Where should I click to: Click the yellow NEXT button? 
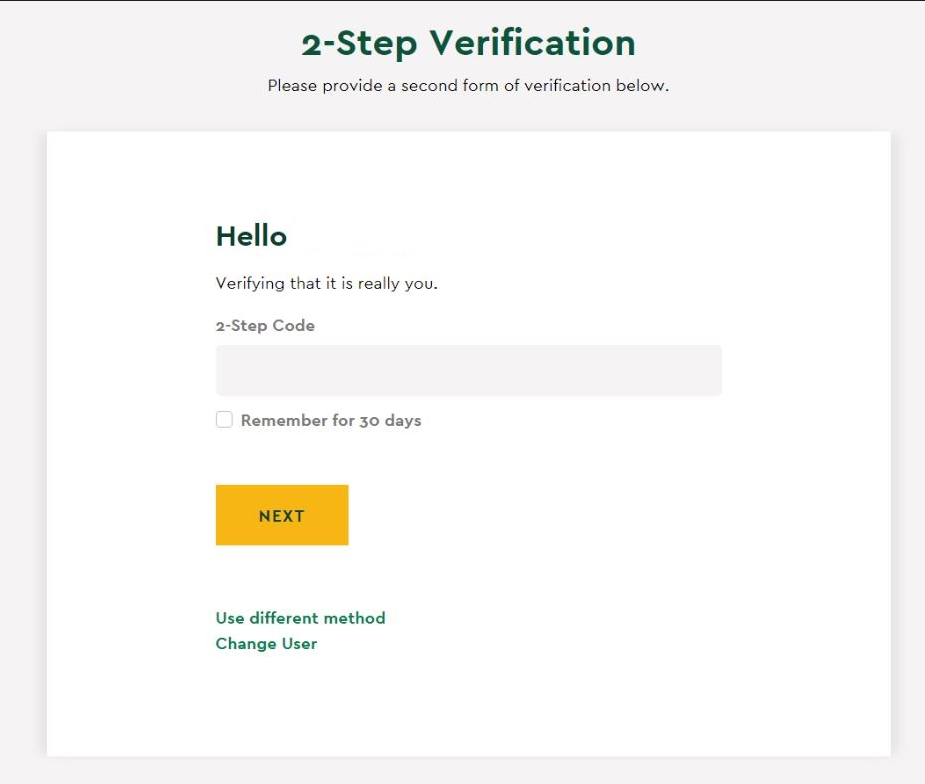(282, 515)
